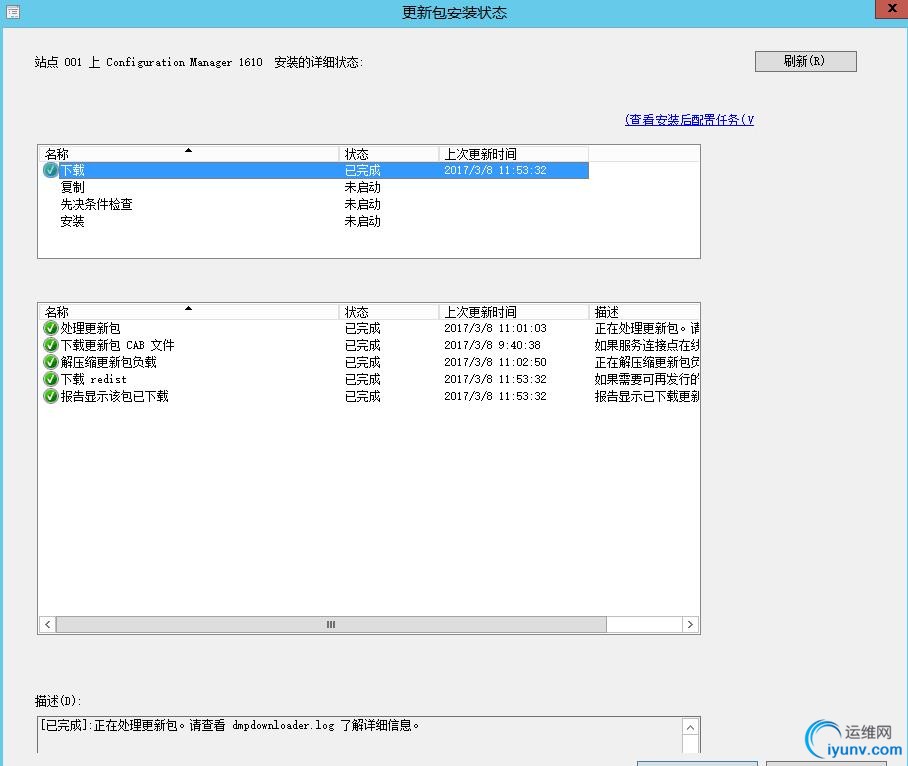This screenshot has height=766, width=908.
Task: Click the green check icon beside 下载 row
Action: (50, 170)
